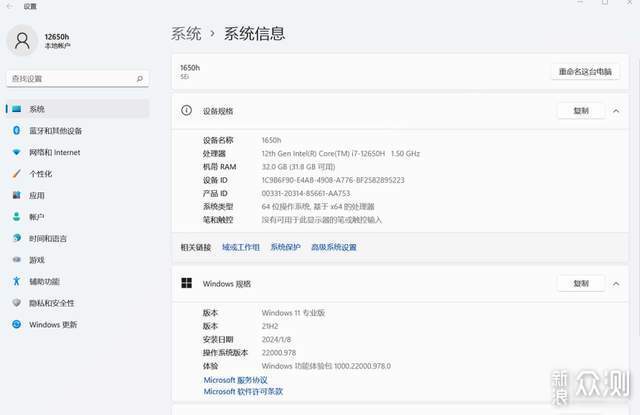Open the 系统保护 link
This screenshot has width=640, height=415.
point(285,247)
